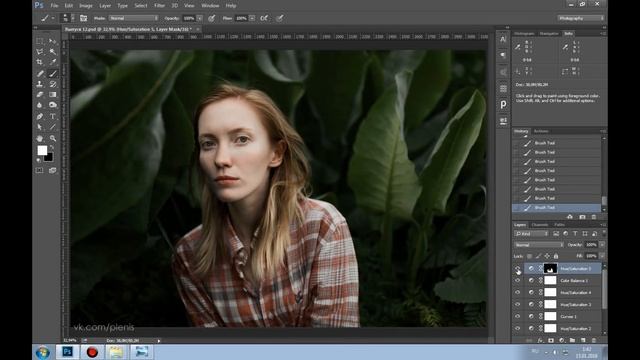Select the Lasso tool
This screenshot has width=640, height=360.
pyautogui.click(x=40, y=51)
